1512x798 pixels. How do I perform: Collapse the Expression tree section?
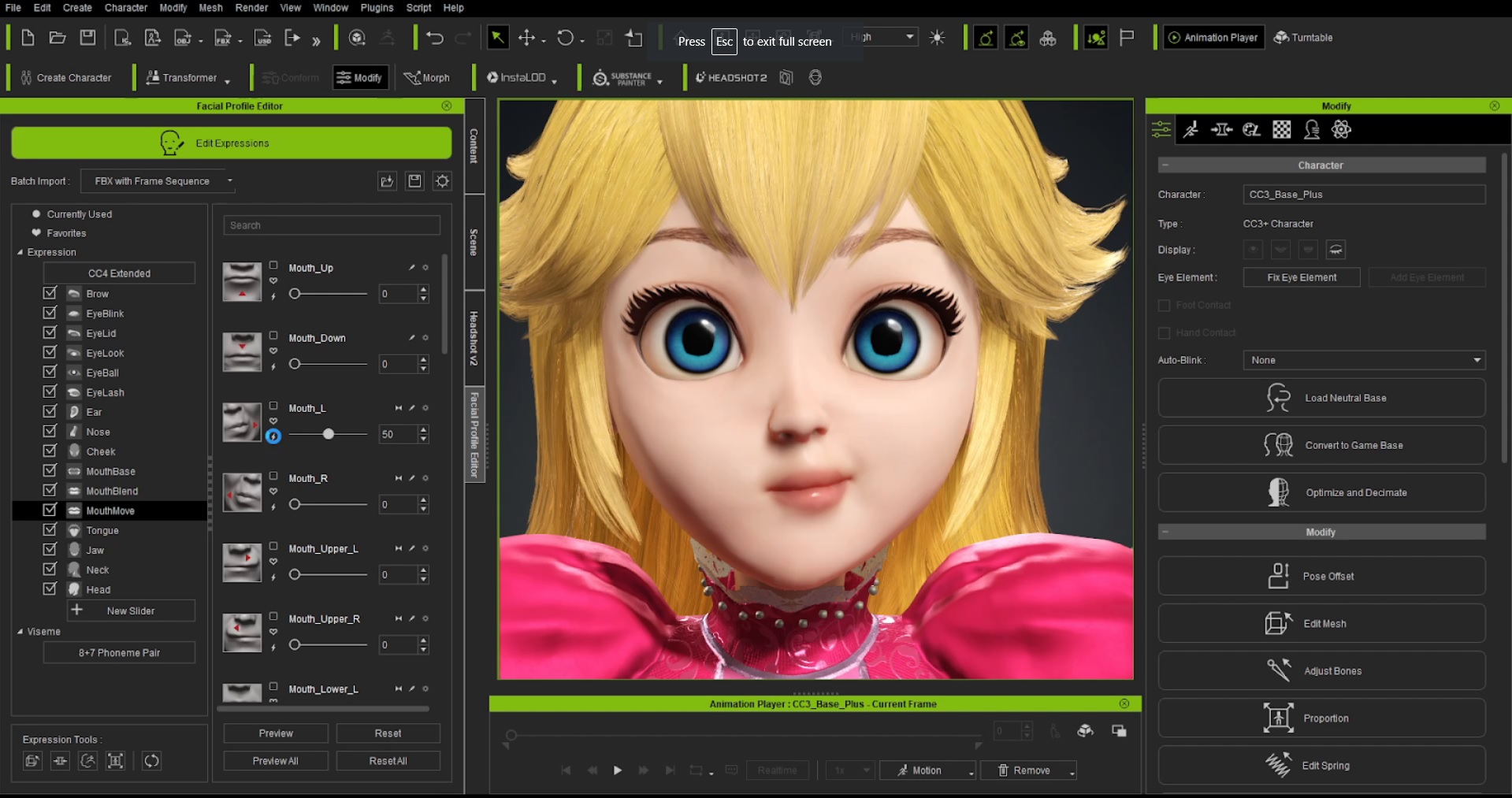(x=20, y=252)
